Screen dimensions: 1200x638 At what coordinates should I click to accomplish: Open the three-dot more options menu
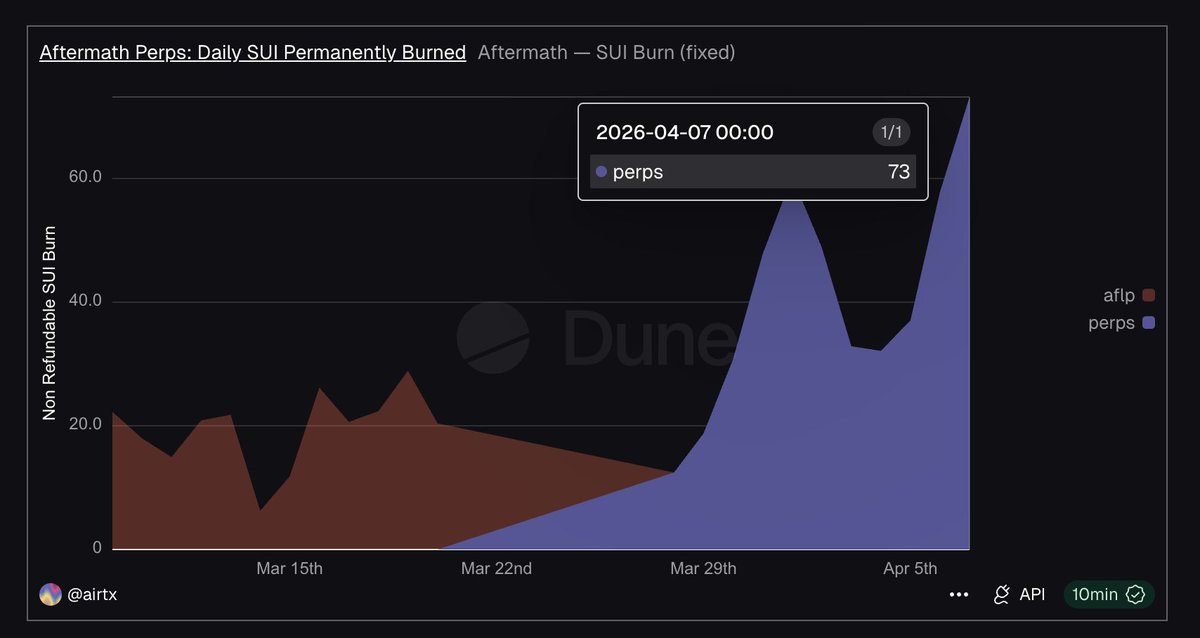(958, 595)
